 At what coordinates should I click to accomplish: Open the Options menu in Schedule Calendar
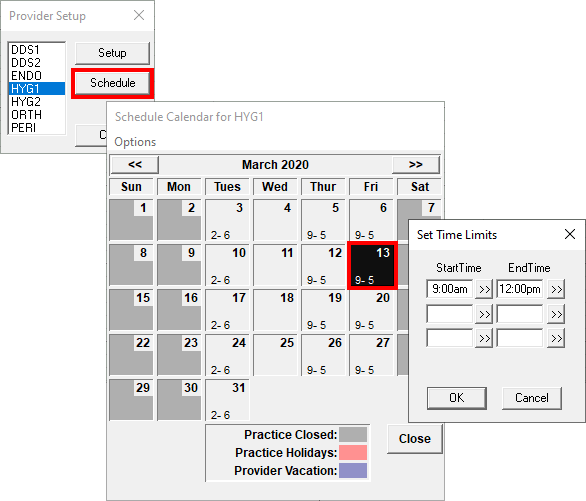[135, 142]
